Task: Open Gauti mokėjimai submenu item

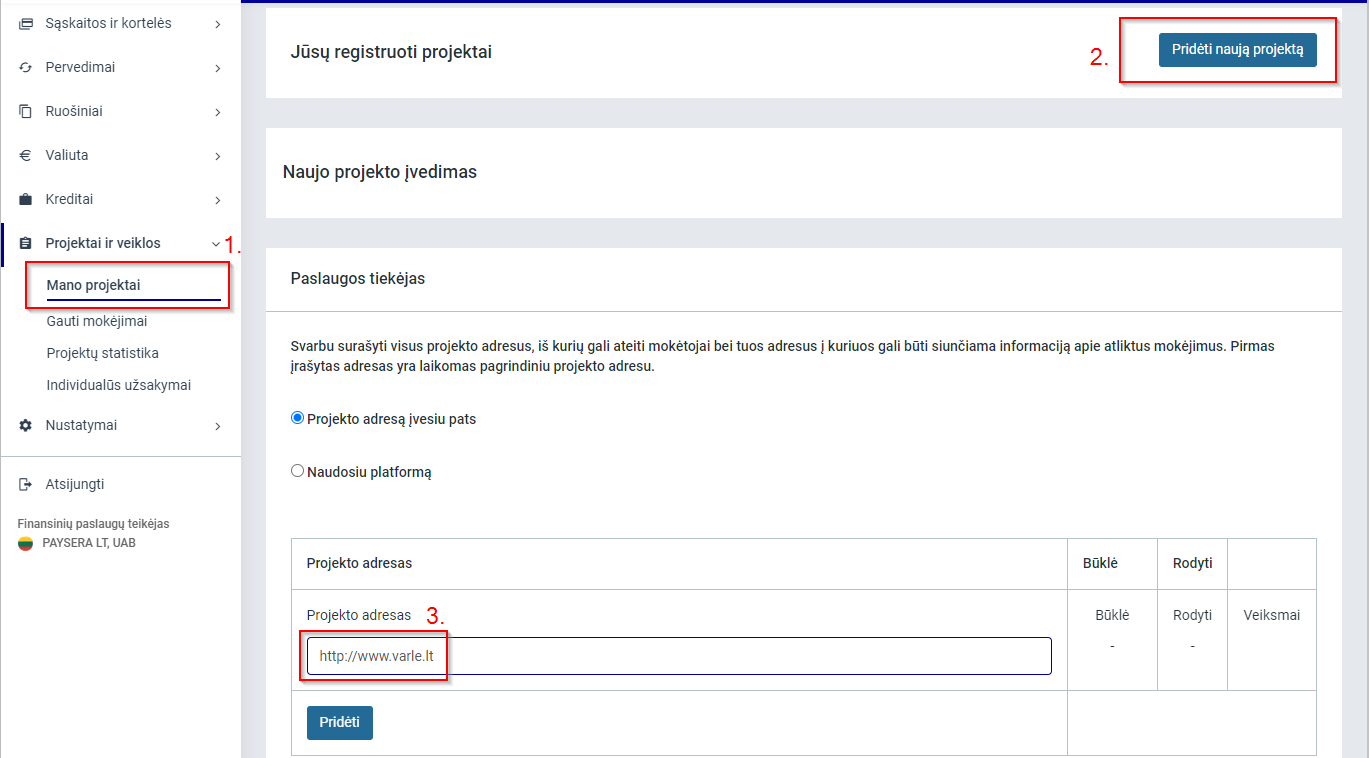Action: 97,321
